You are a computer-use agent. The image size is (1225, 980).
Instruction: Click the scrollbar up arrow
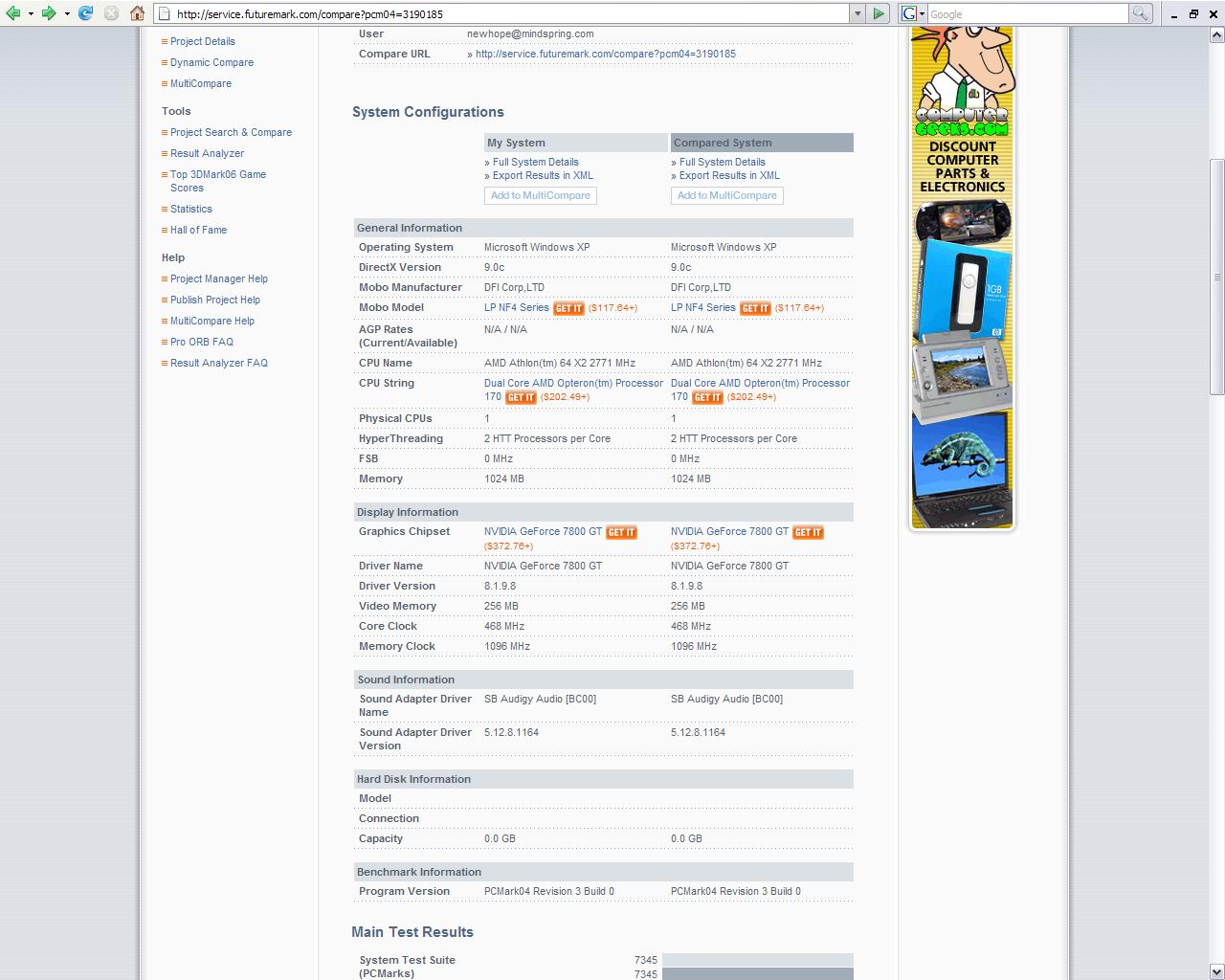point(1216,34)
